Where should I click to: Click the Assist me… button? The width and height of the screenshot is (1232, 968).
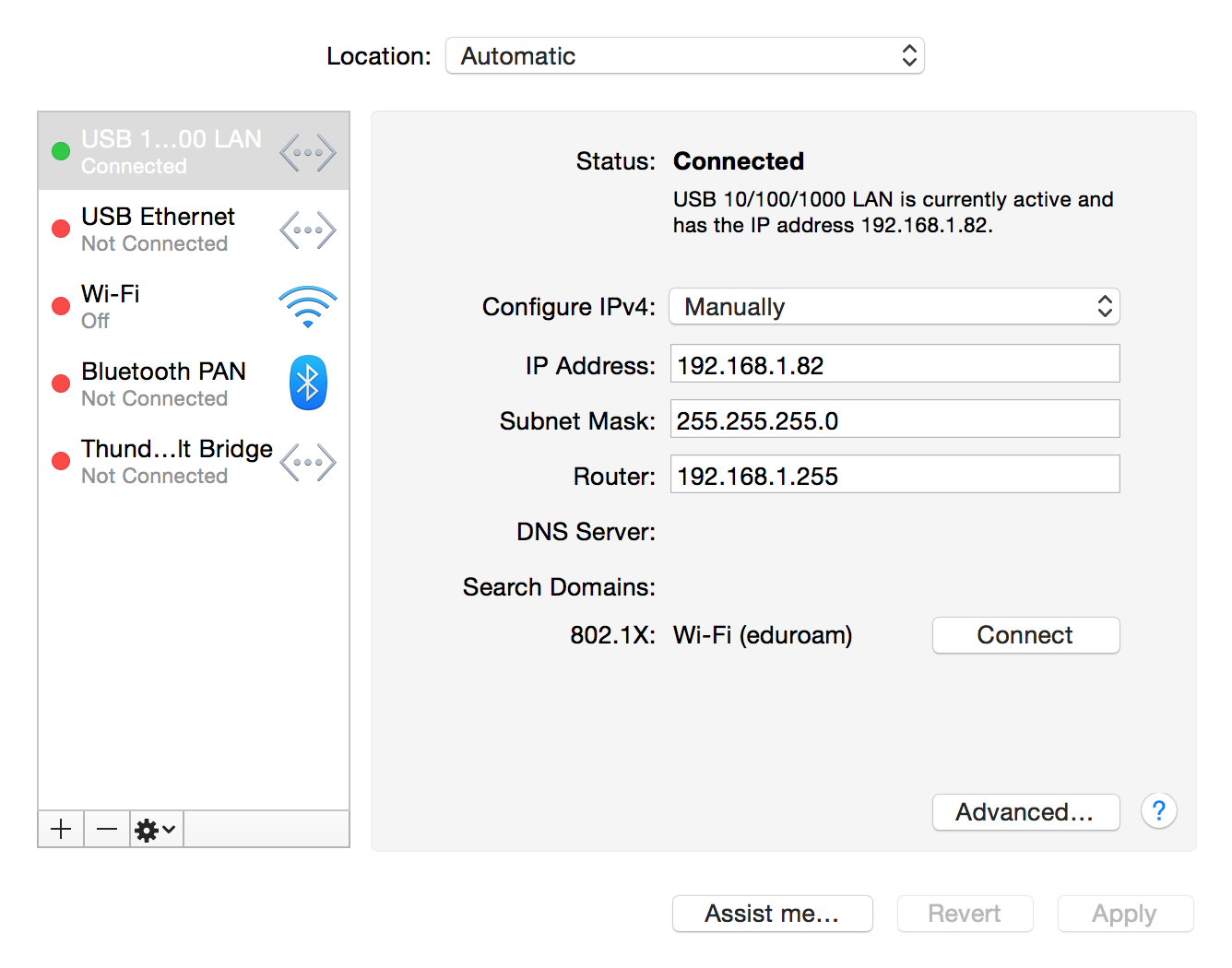772,914
